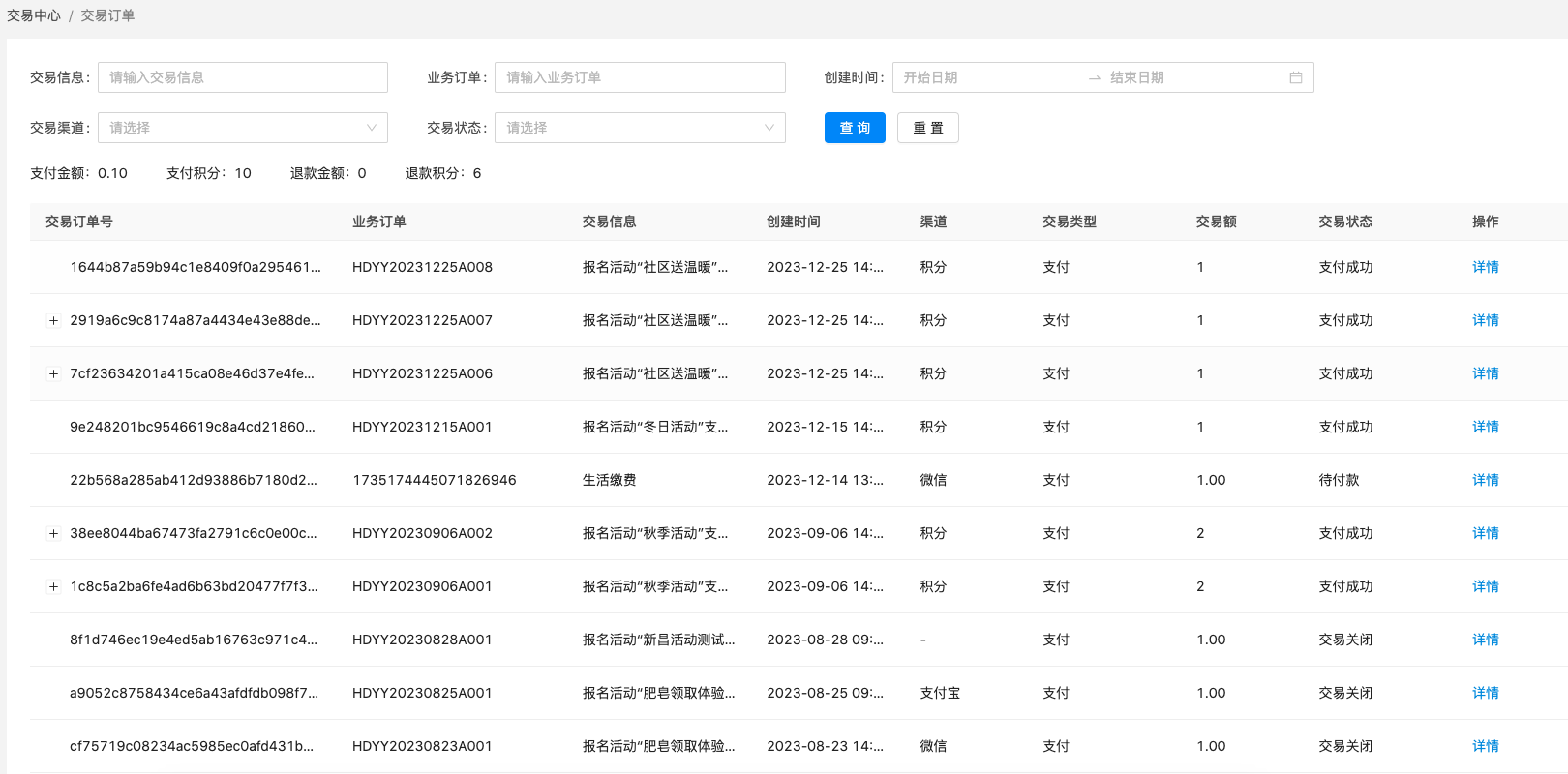Viewport: 1568px width, 774px height.
Task: Click the 交易类型 column header
Action: [1070, 222]
